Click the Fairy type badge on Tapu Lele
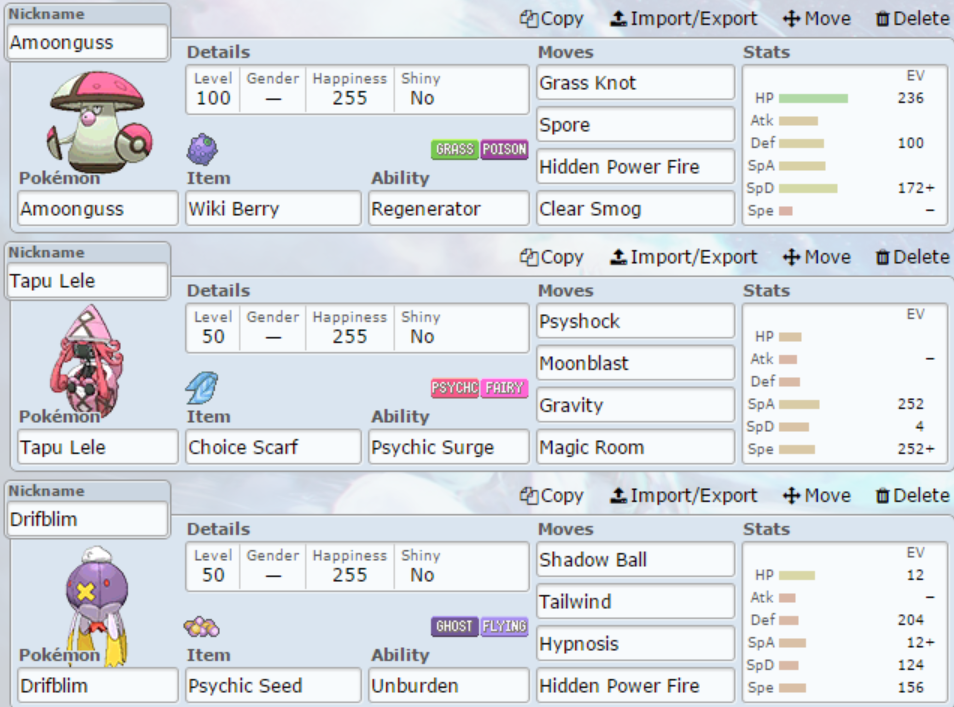954x707 pixels. 504,388
